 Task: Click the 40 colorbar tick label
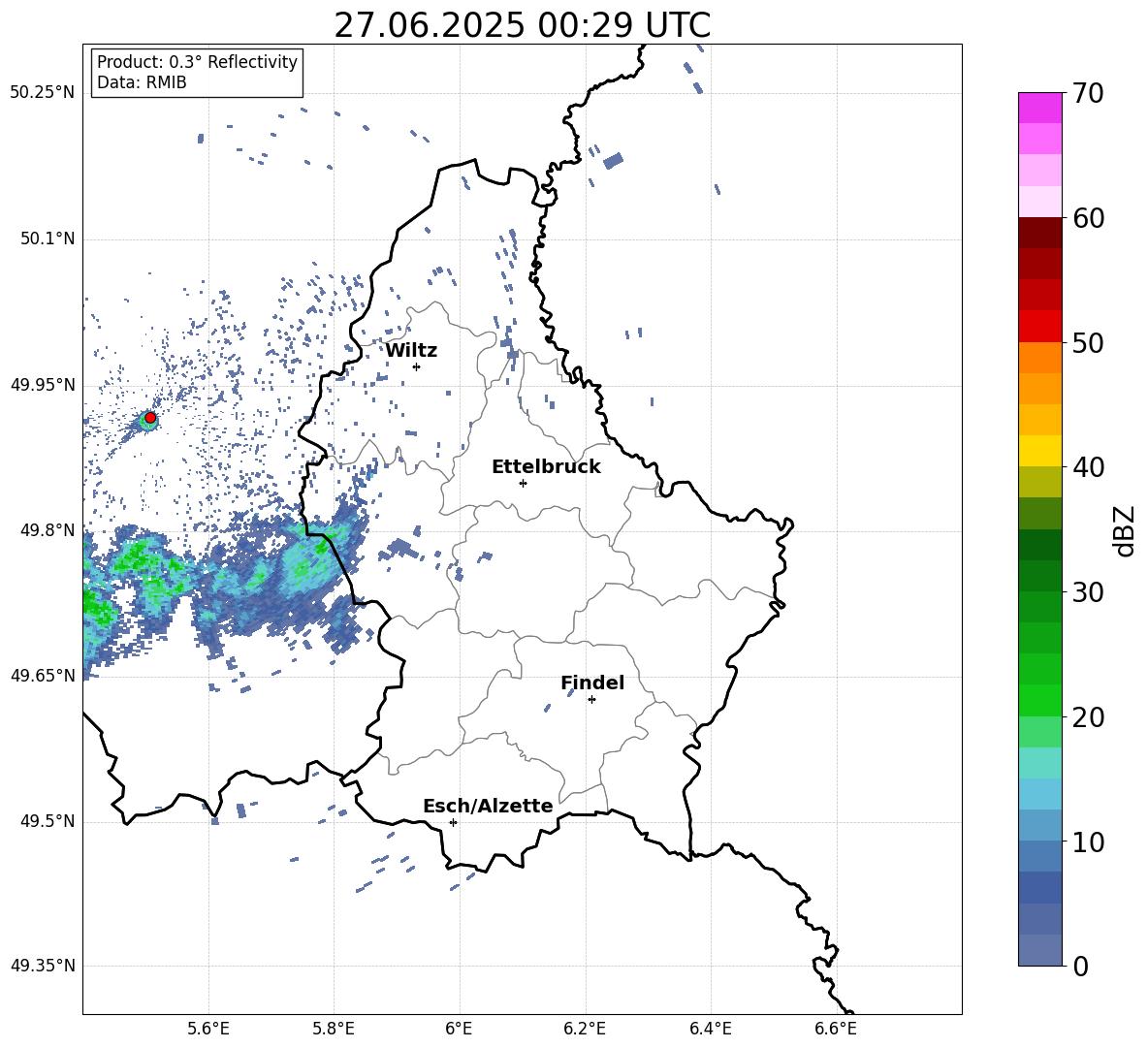(1087, 467)
